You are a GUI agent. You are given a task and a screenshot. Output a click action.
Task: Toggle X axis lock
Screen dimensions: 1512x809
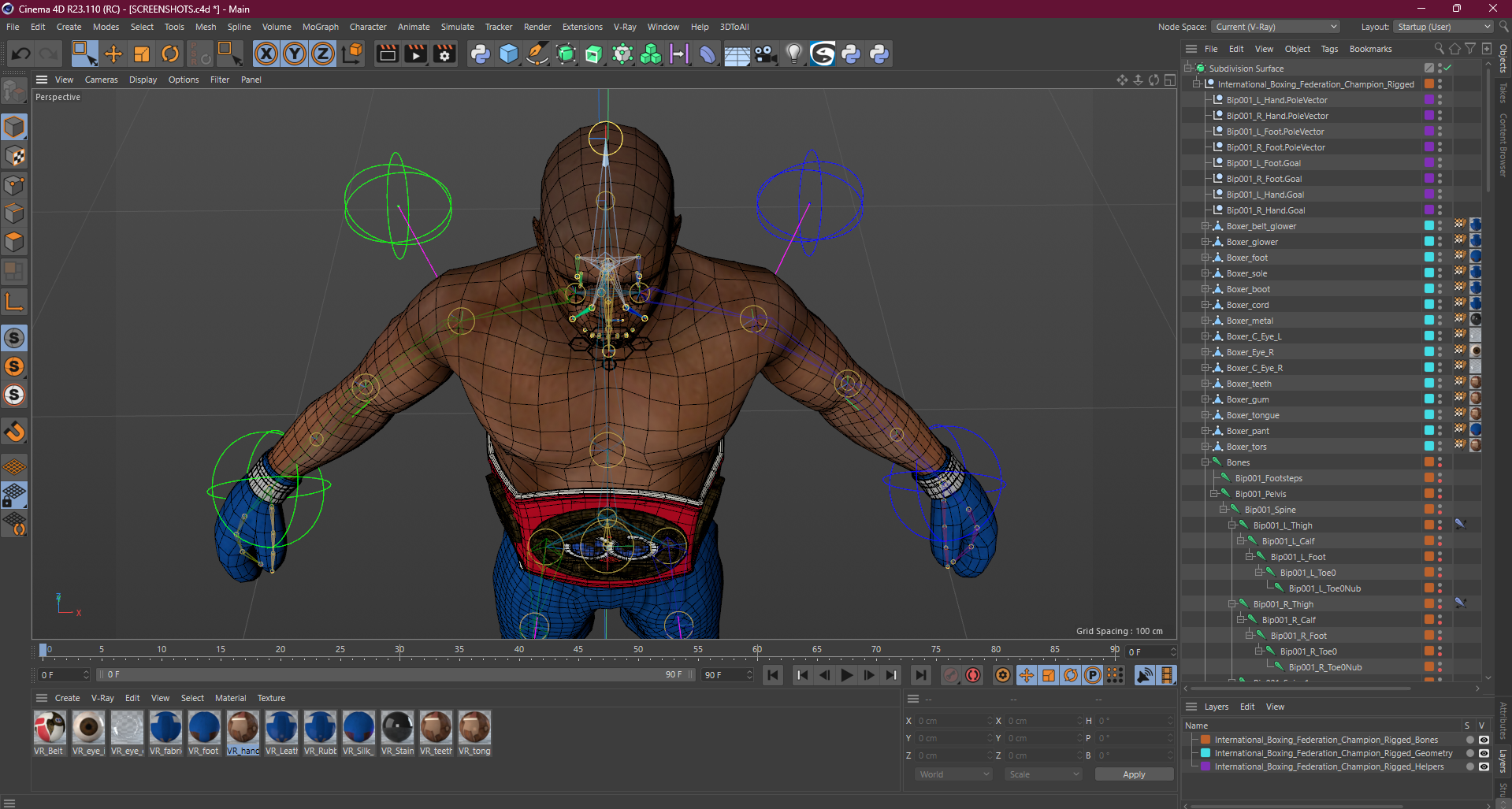(x=266, y=54)
